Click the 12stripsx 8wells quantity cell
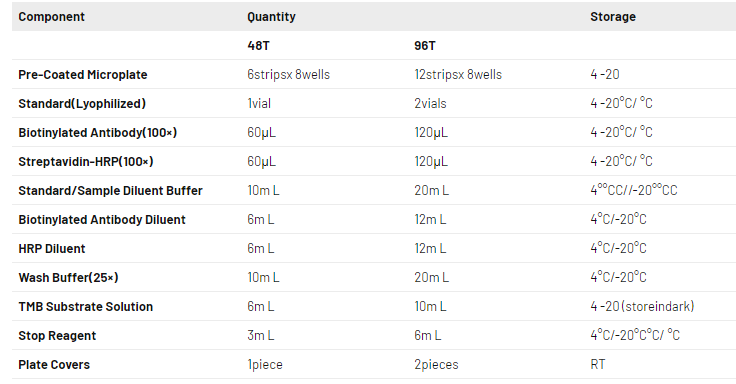This screenshot has width=736, height=384. [x=458, y=75]
